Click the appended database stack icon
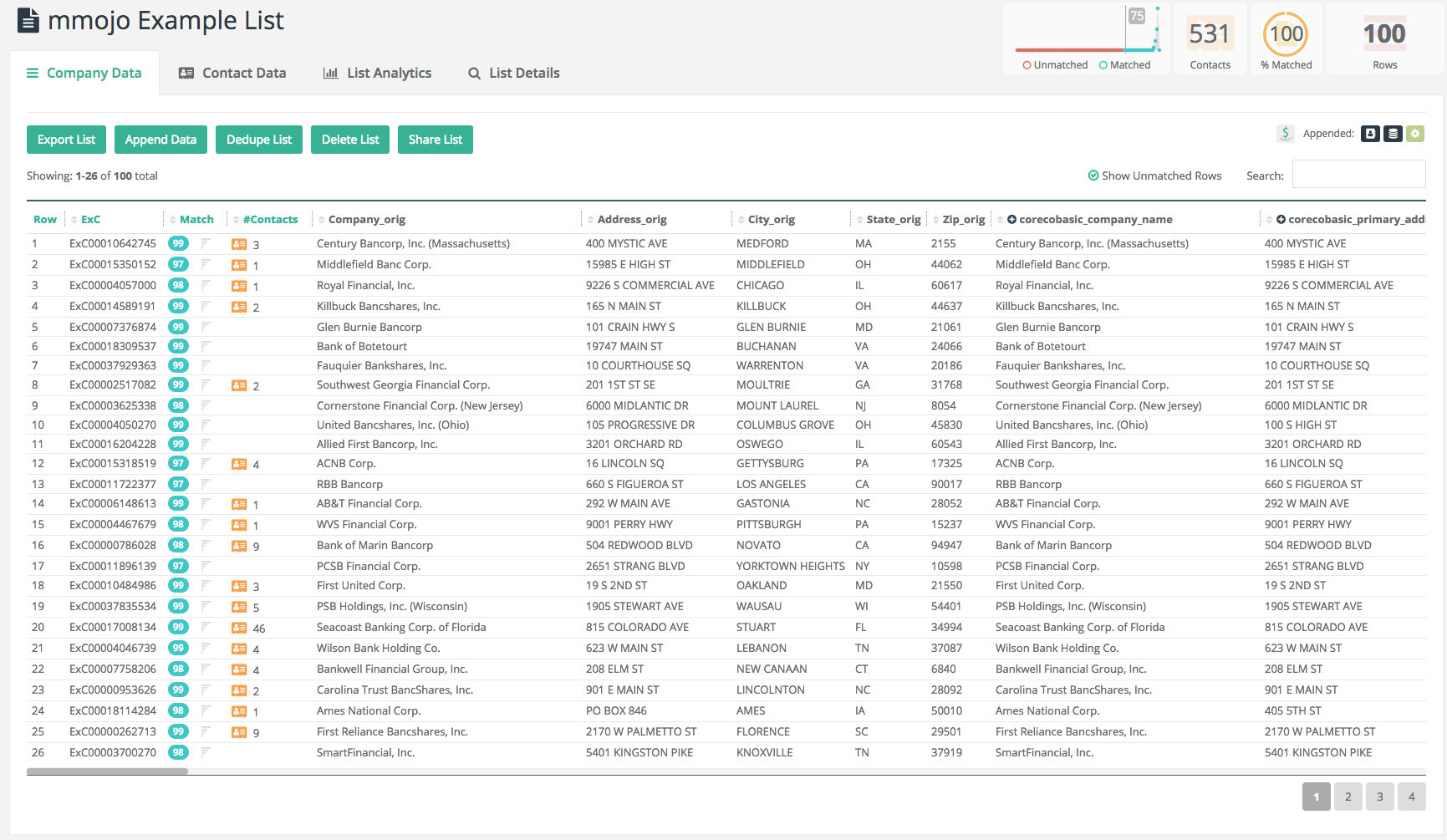1447x840 pixels. tap(1393, 134)
